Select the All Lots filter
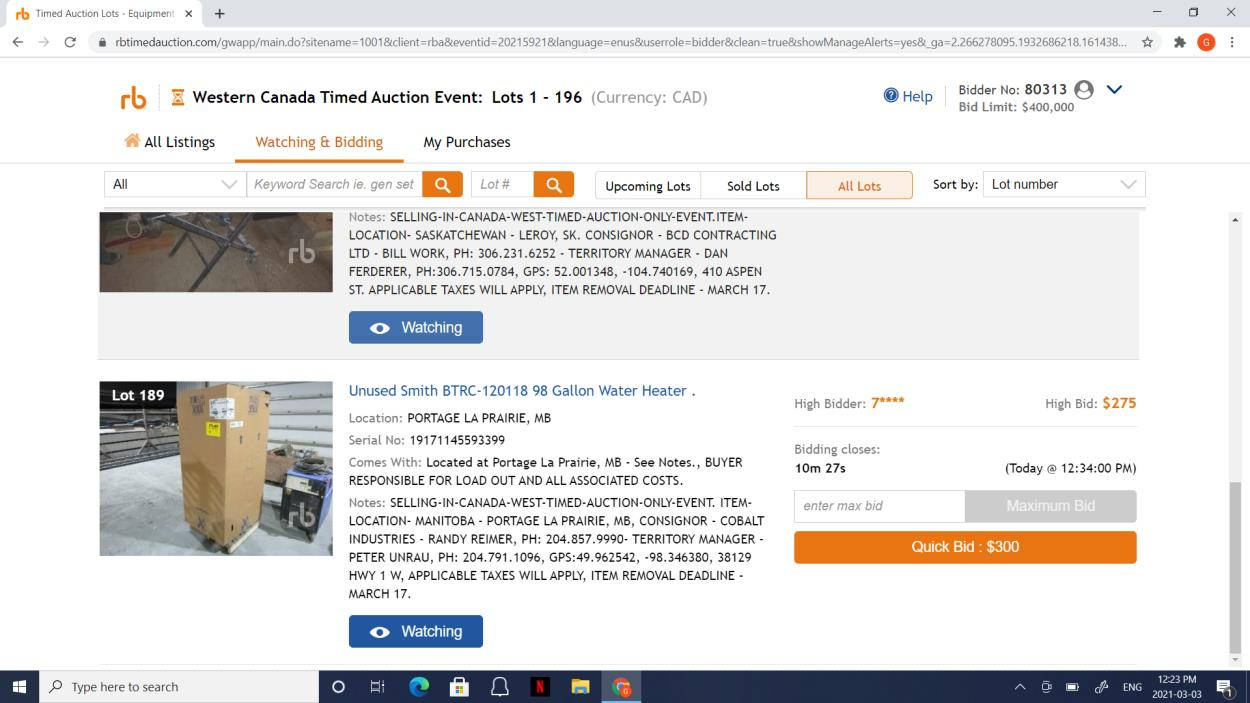This screenshot has width=1250, height=703. 860,186
